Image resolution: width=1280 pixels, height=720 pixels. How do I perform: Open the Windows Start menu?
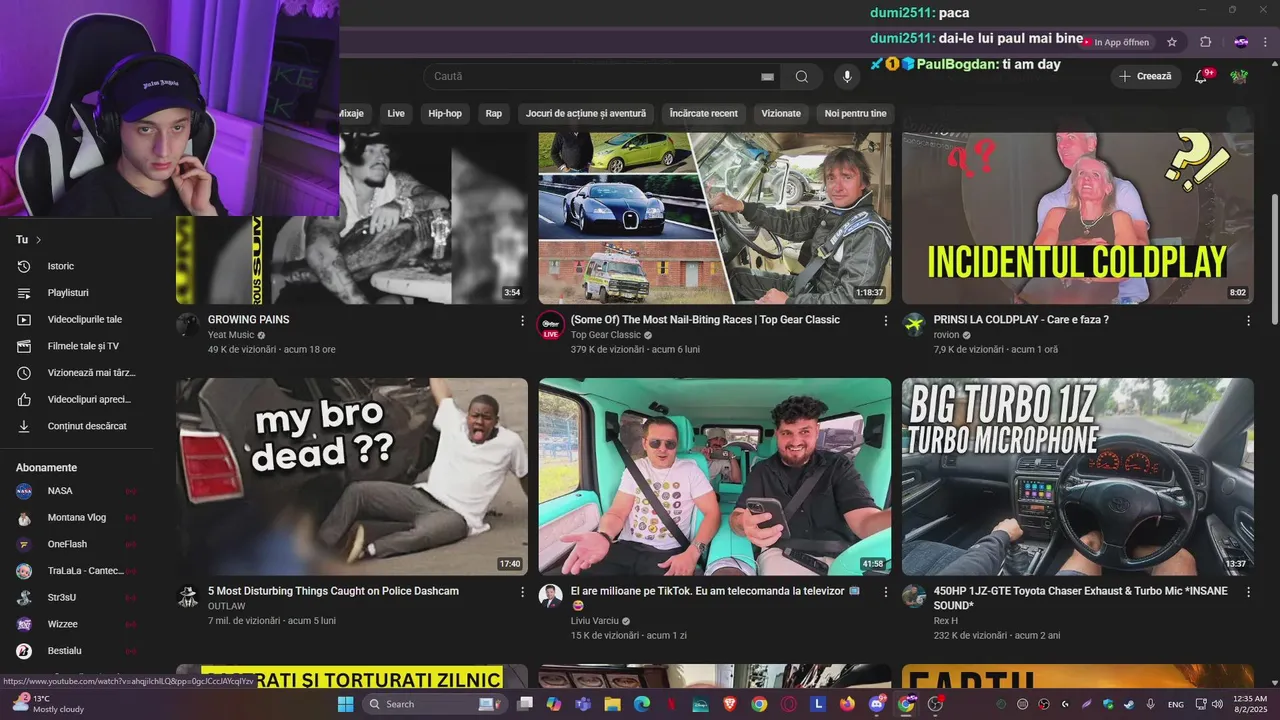(x=345, y=704)
